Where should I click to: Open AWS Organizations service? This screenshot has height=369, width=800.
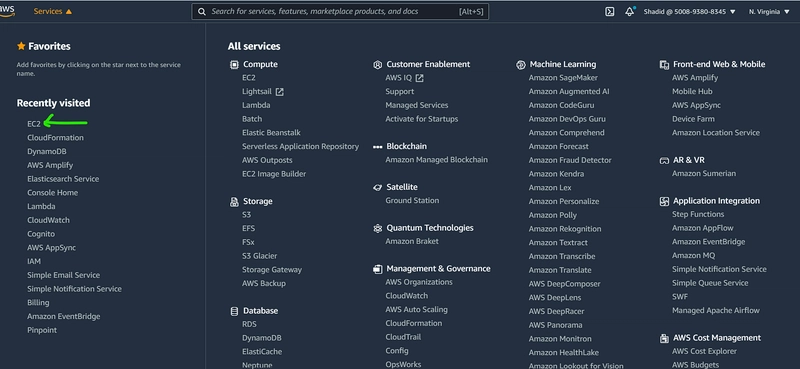click(419, 282)
